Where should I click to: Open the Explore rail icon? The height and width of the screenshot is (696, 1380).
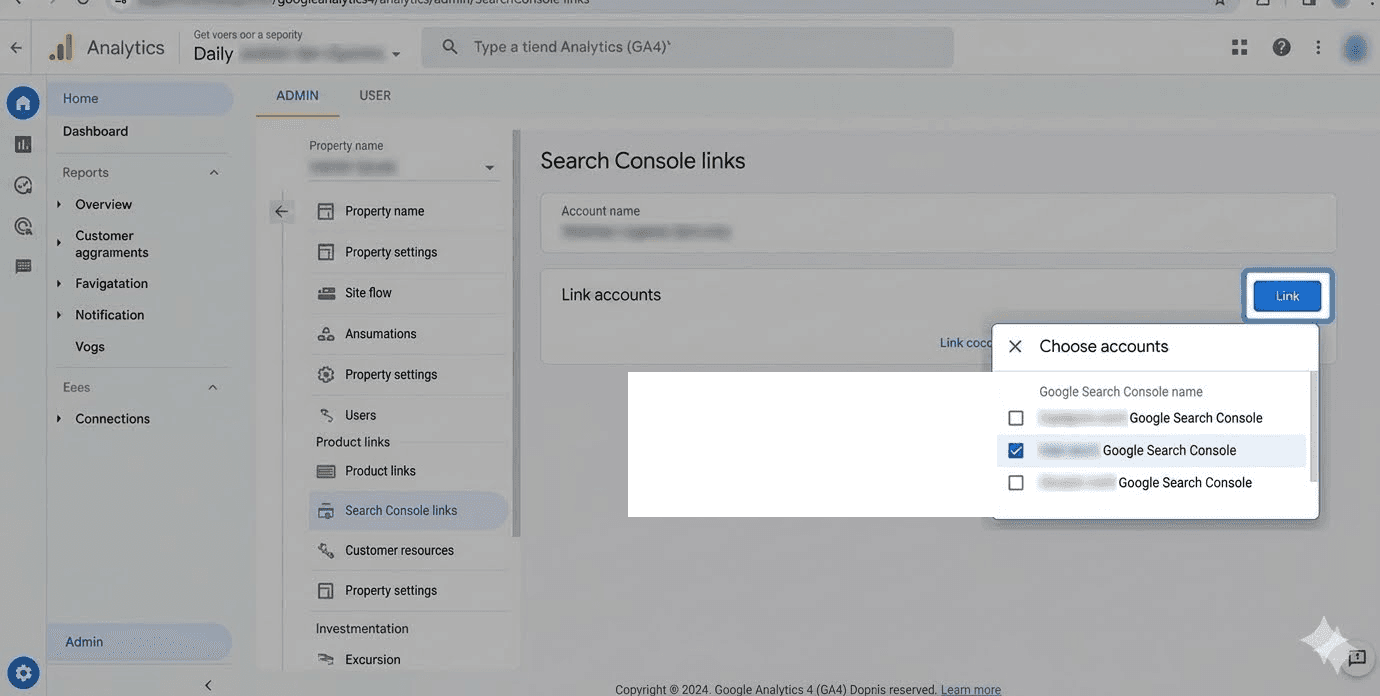click(23, 185)
